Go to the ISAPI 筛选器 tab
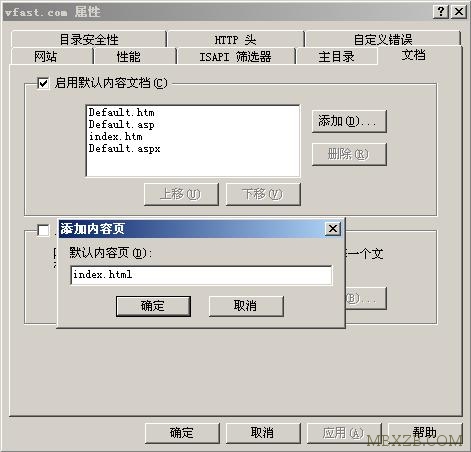Viewport: 471px width, 452px height. coord(236,56)
